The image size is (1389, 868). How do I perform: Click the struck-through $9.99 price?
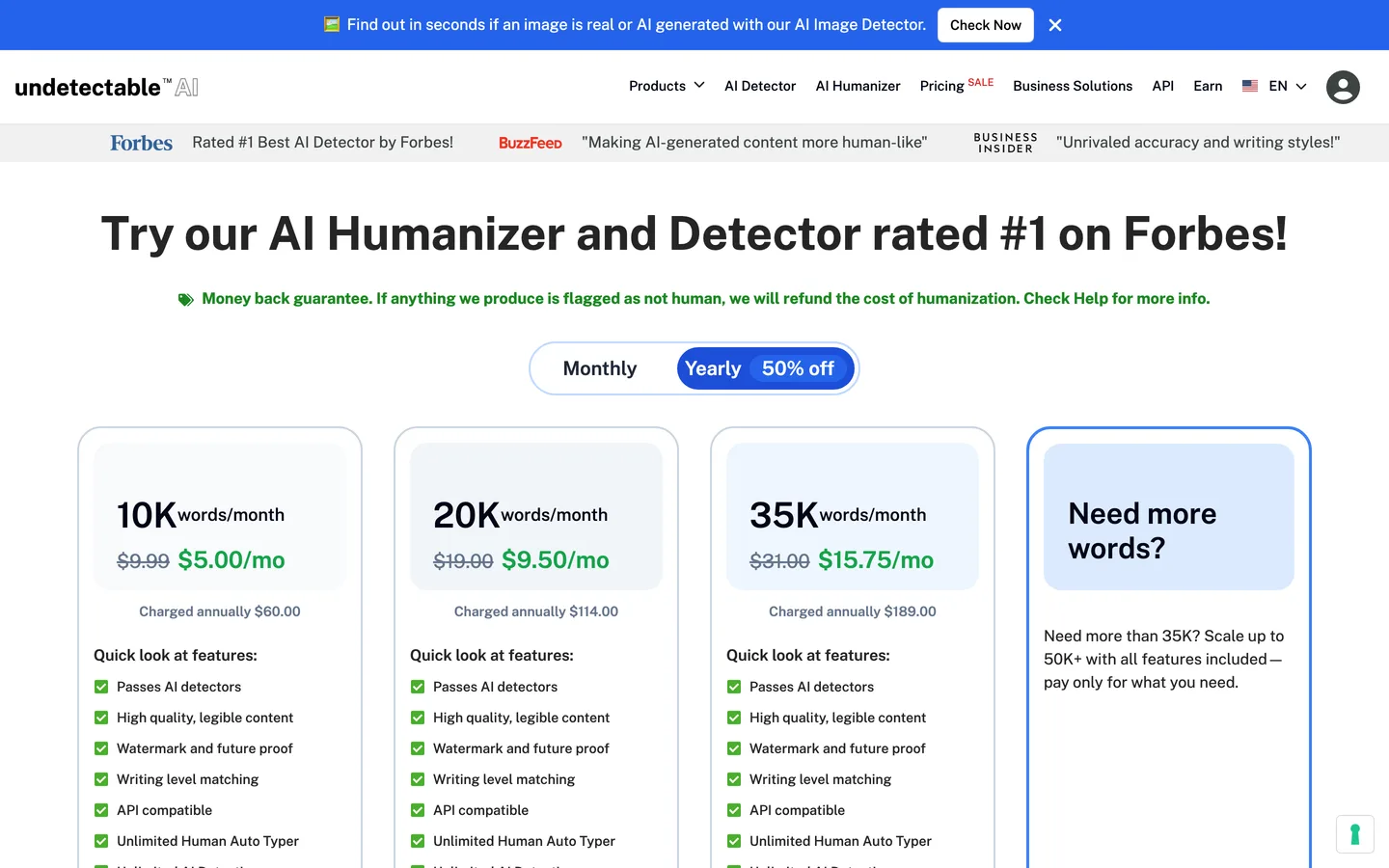[x=143, y=561]
